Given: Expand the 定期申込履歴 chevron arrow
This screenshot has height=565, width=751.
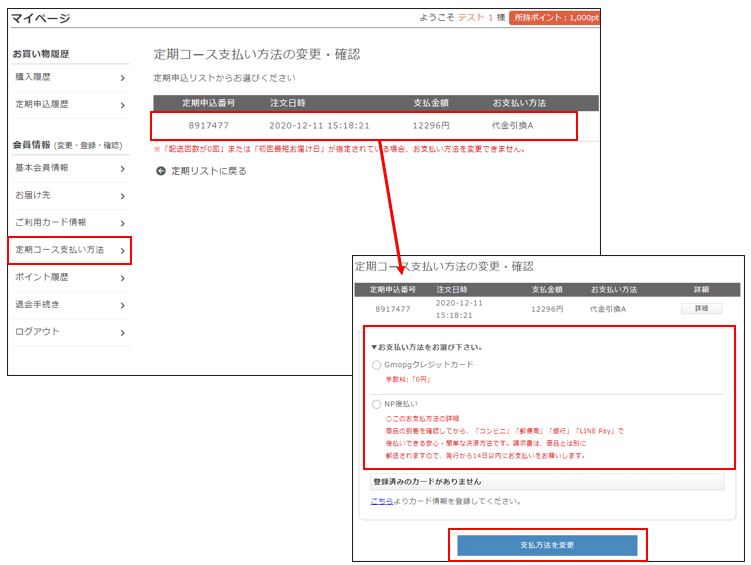Looking at the screenshot, I should point(122,104).
